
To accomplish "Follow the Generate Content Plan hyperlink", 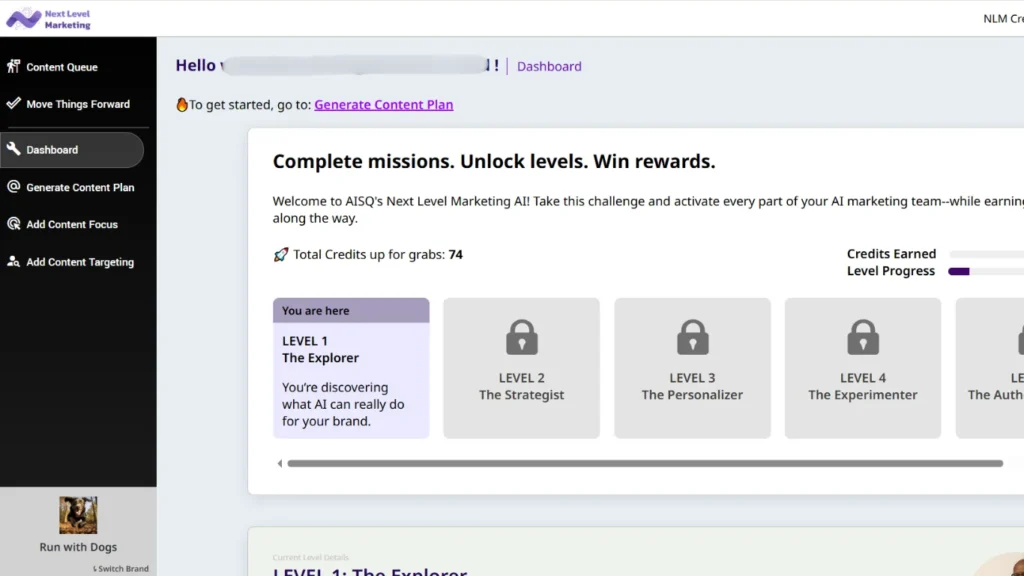I will tap(383, 105).
